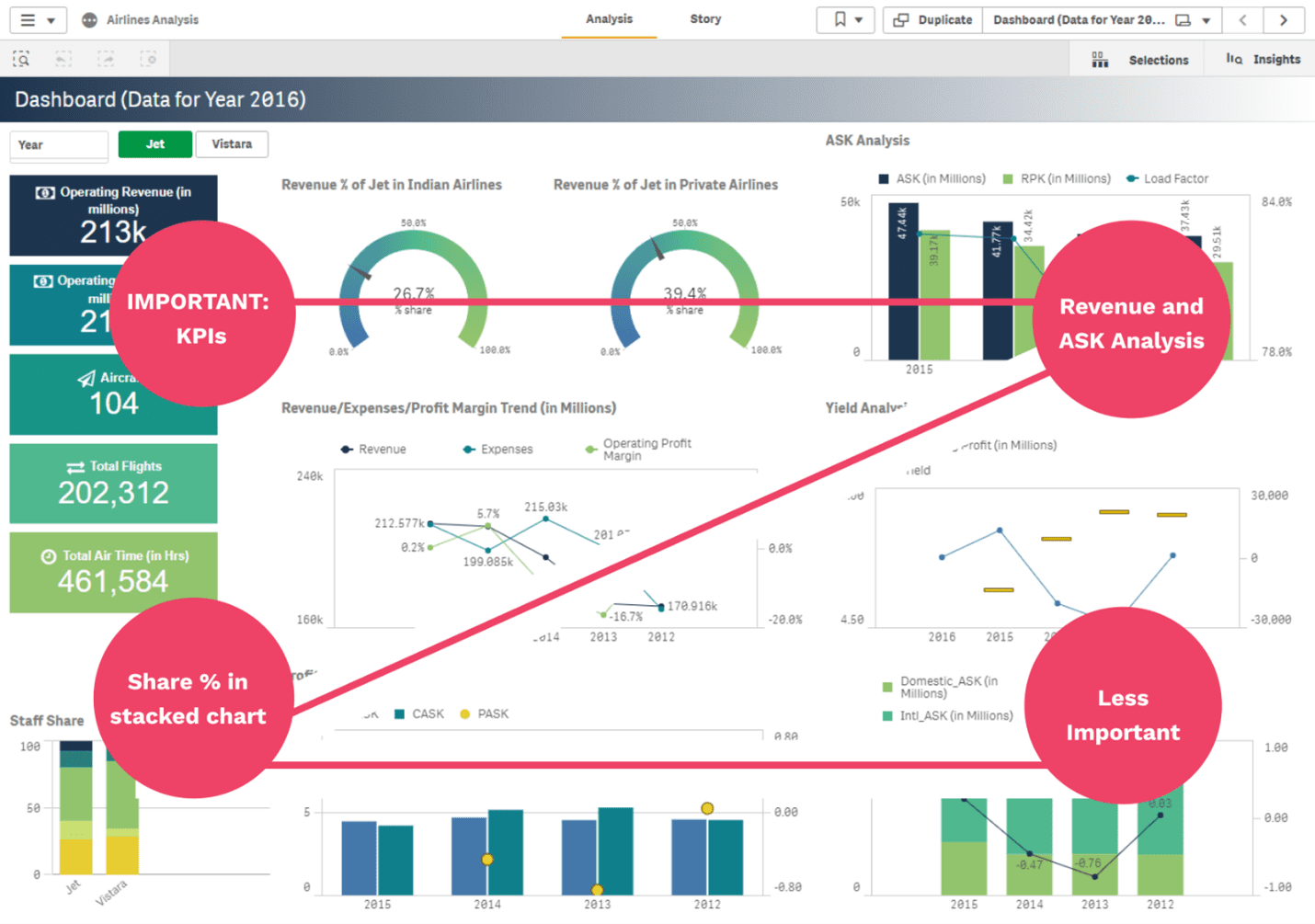The image size is (1315, 924).
Task: Expand the bookmark dropdown arrow
Action: 859,19
